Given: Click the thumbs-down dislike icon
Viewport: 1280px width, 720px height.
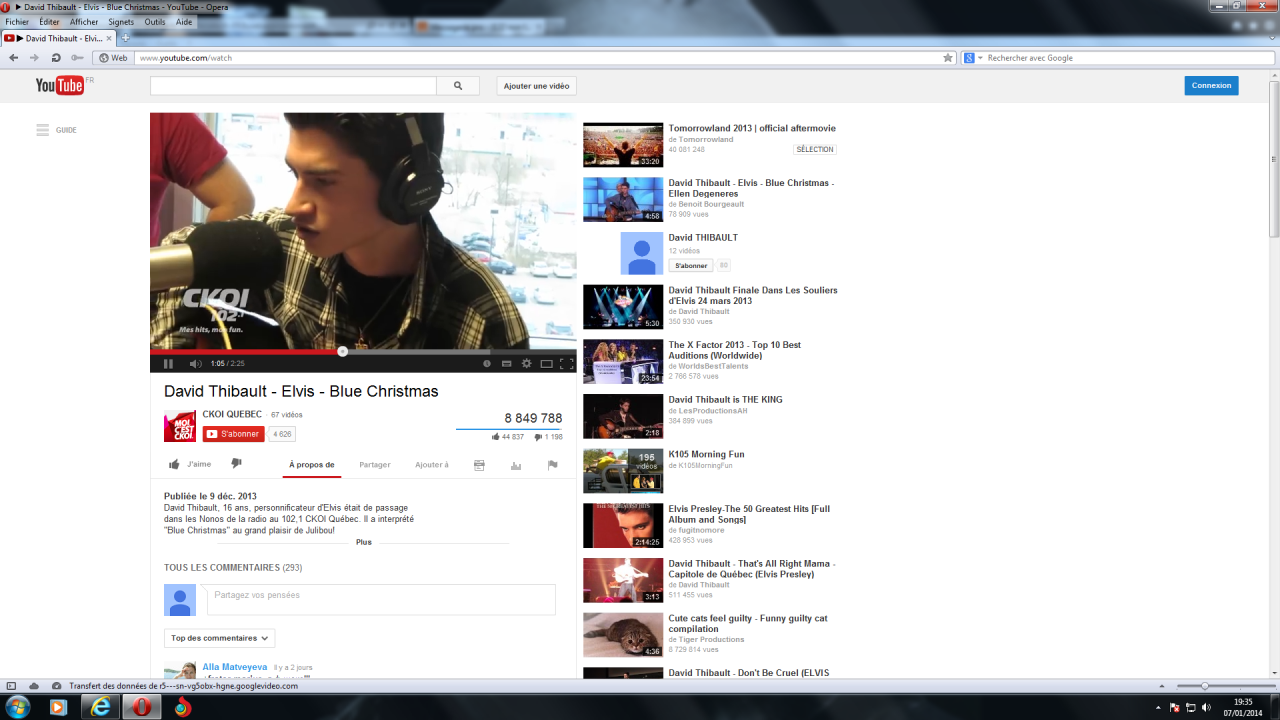Looking at the screenshot, I should (236, 464).
